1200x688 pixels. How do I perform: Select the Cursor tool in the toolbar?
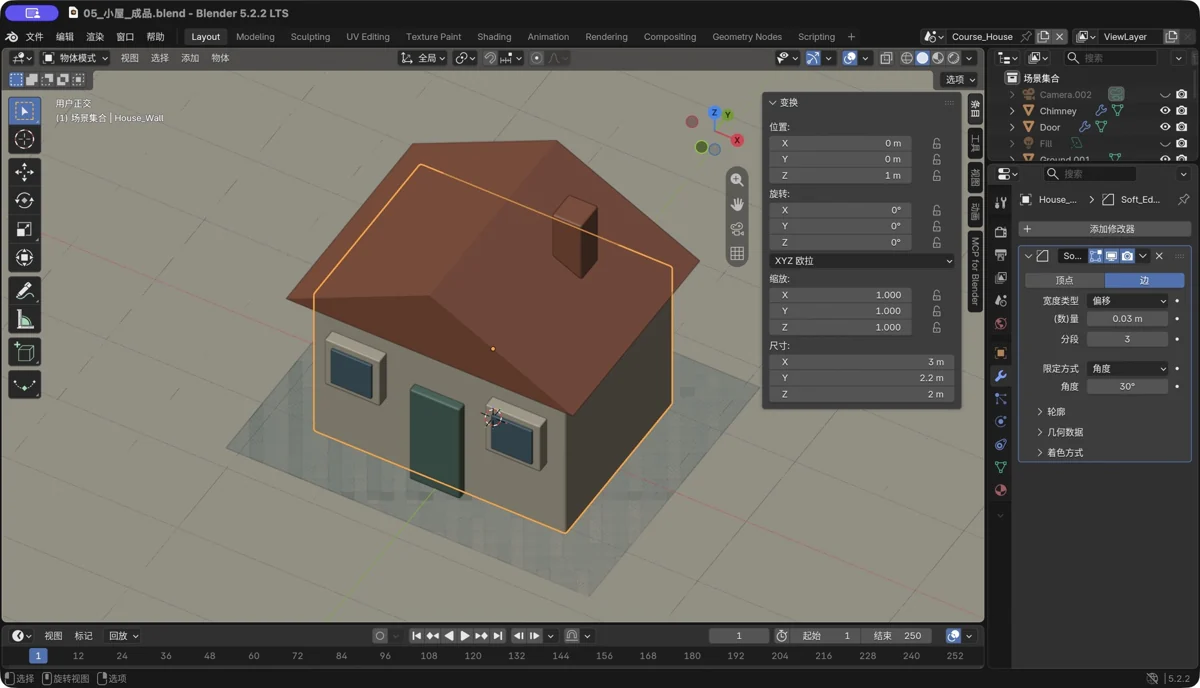point(25,140)
